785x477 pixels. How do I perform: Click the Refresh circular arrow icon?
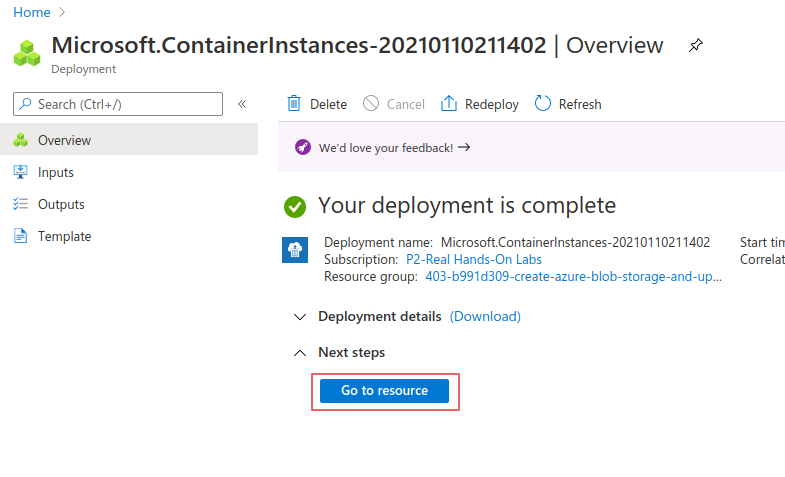click(543, 104)
